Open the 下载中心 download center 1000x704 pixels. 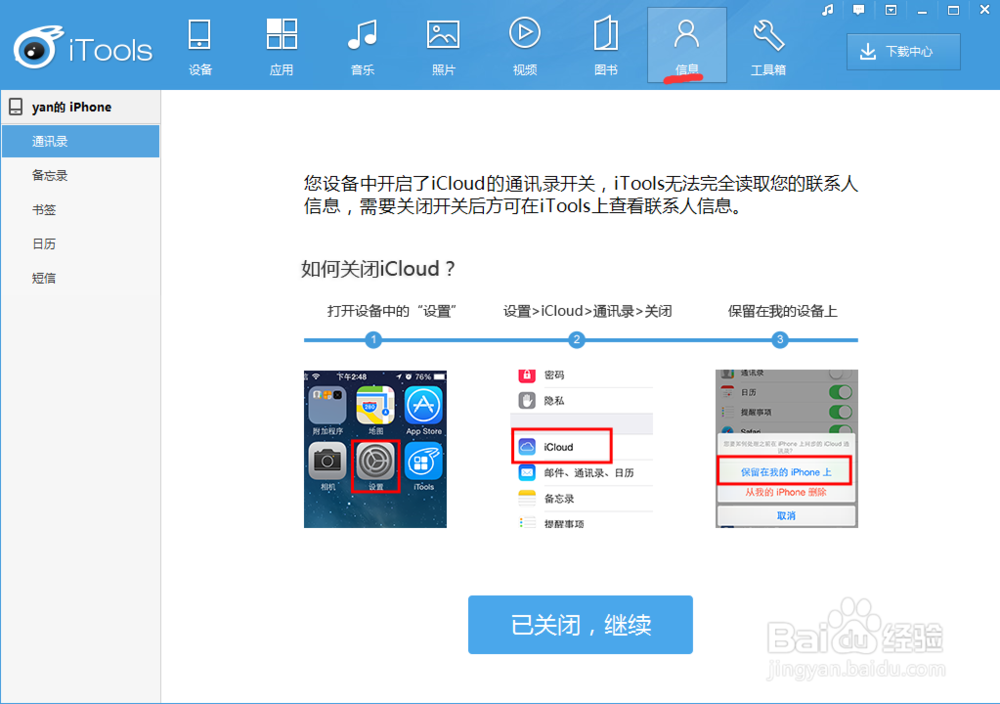click(x=903, y=52)
